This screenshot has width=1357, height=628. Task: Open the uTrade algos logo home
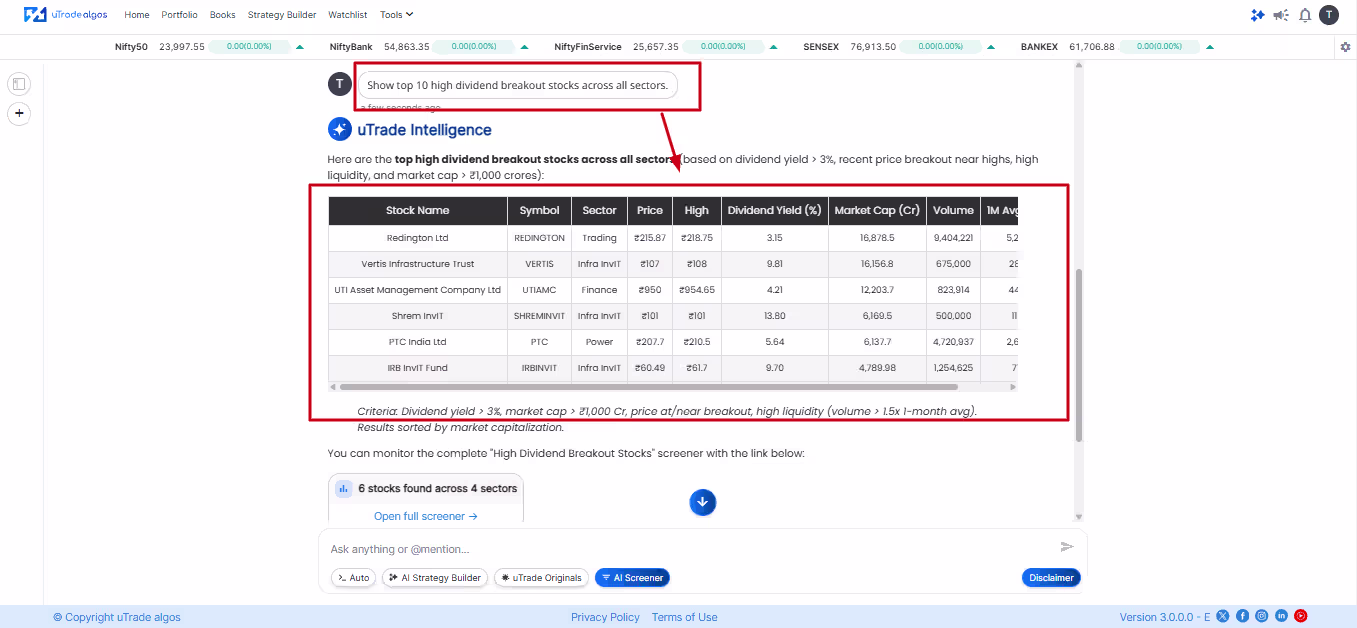coord(67,15)
